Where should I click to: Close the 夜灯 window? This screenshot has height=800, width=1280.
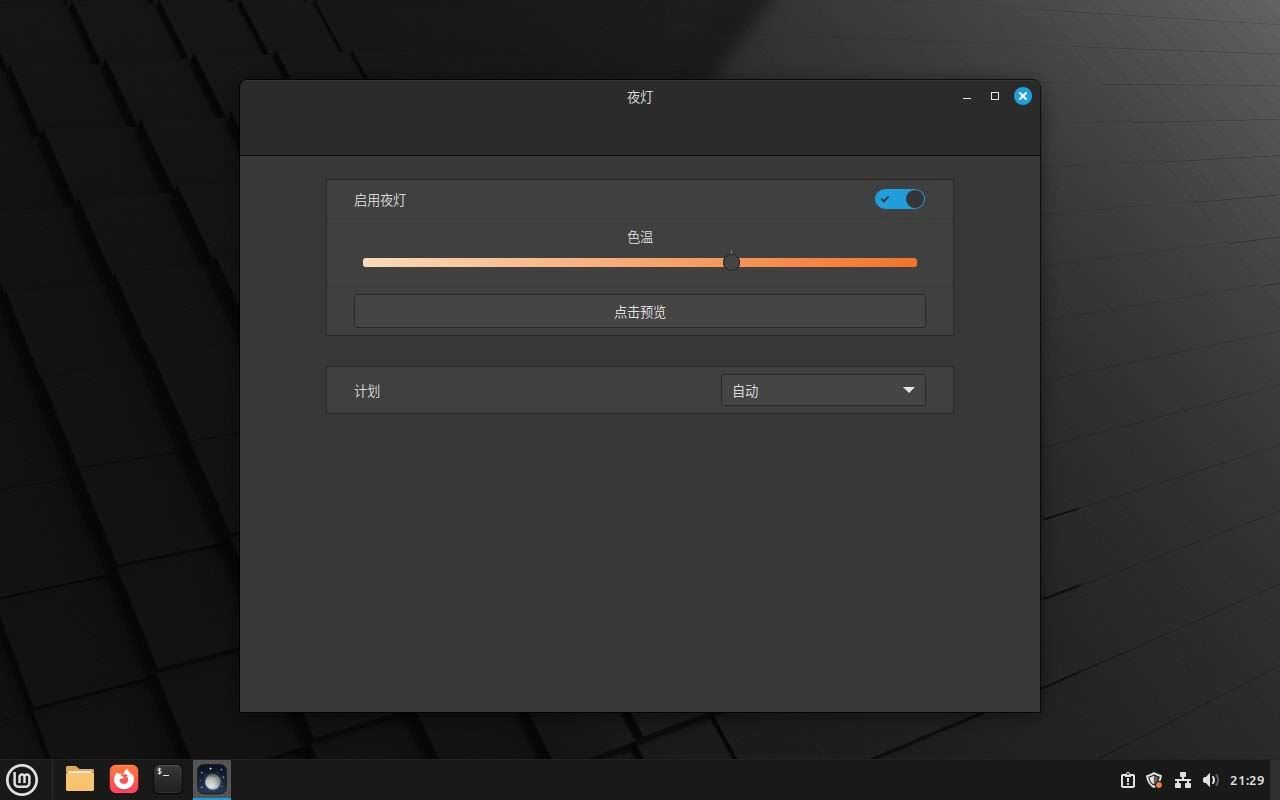pos(1022,96)
